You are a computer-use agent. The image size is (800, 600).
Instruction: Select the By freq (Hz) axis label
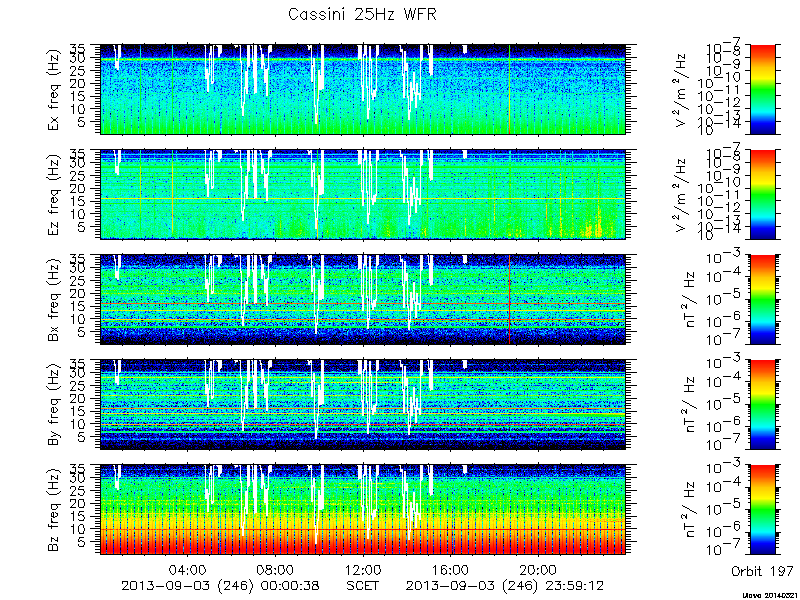point(55,405)
